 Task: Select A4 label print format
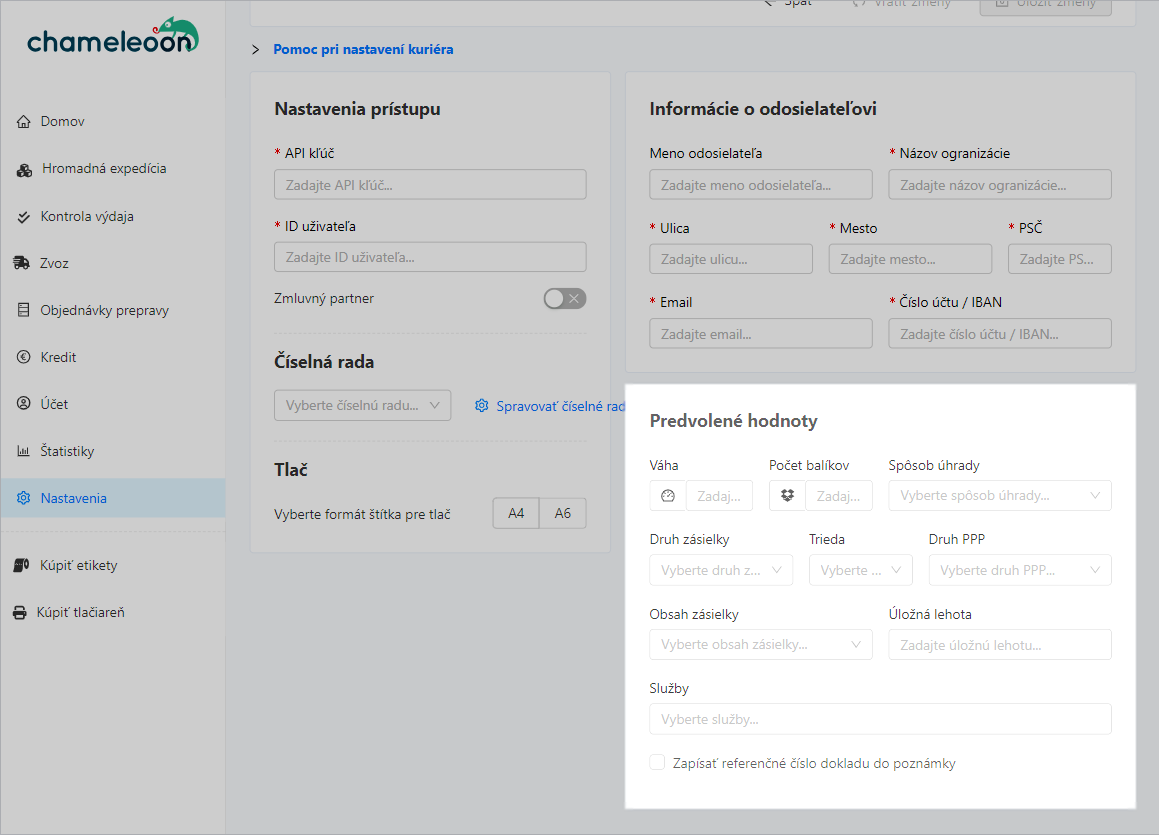point(516,513)
